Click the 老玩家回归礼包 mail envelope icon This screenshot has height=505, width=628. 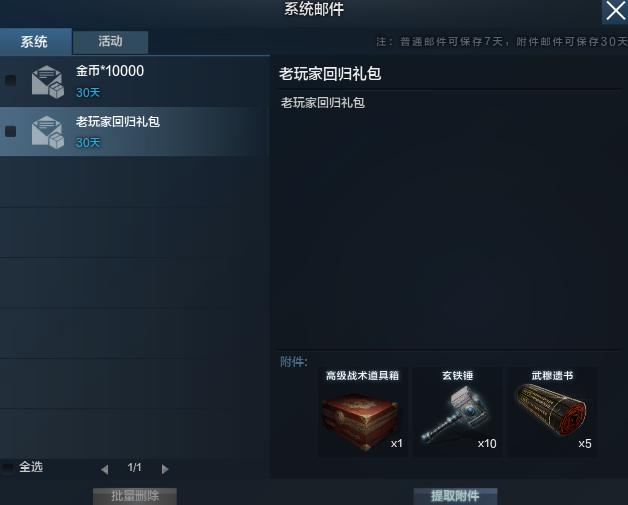pos(48,132)
